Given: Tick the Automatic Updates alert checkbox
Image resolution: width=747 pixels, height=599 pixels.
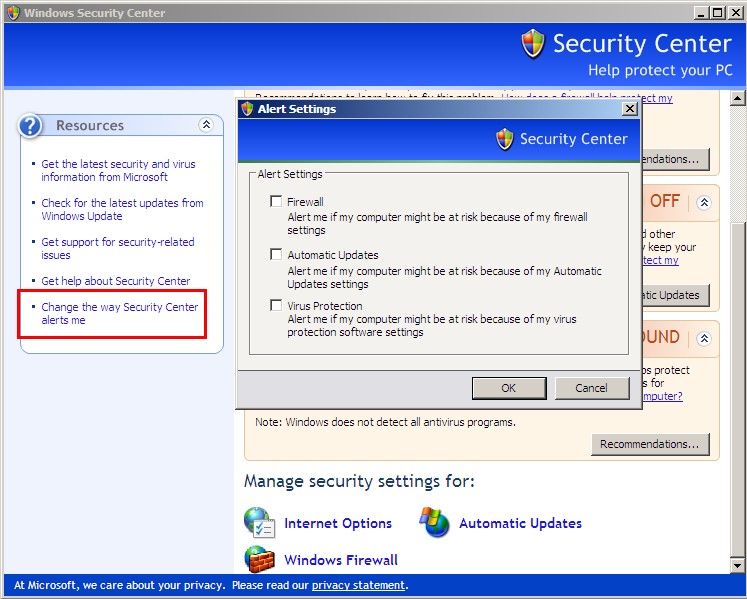Looking at the screenshot, I should (276, 254).
